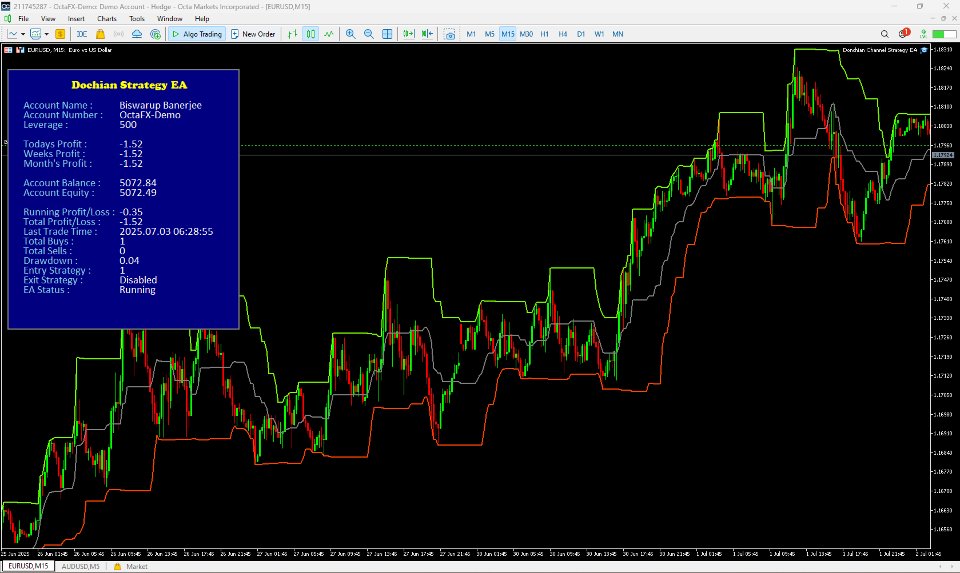Click the candle icon next to EURUSD,M15 title
The width and height of the screenshot is (960, 573).
coord(20,50)
